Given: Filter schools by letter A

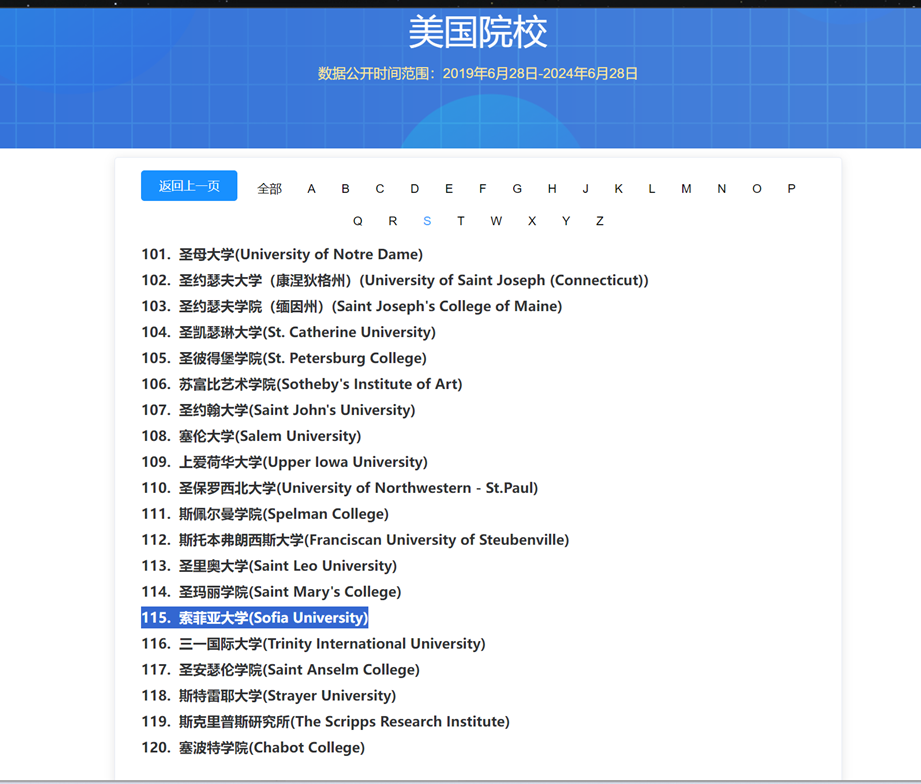Looking at the screenshot, I should click(x=311, y=189).
